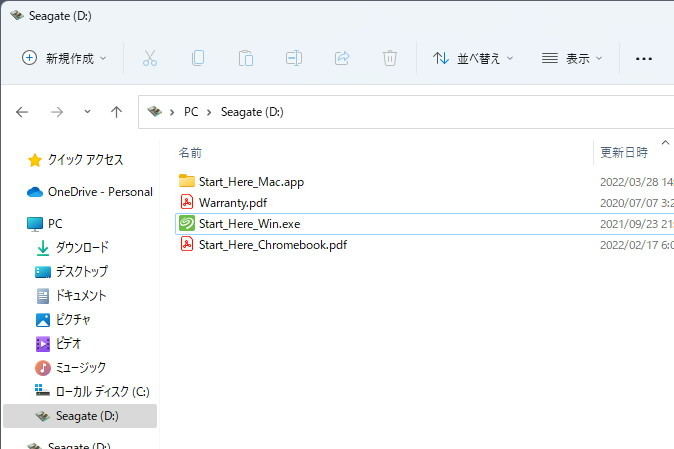Open the 表示 view dropdown

(572, 58)
